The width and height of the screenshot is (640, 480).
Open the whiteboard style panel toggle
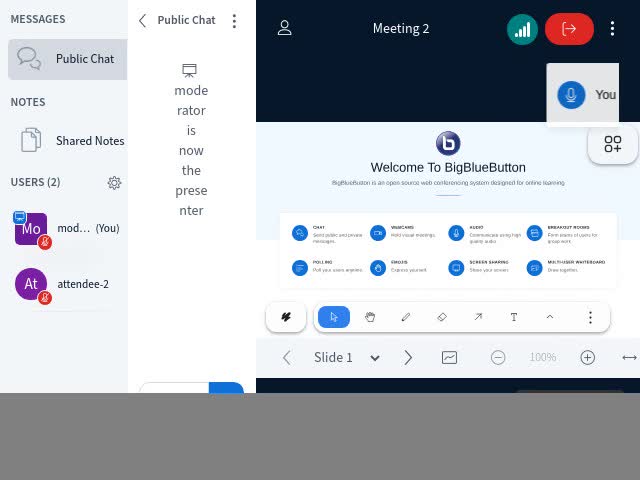pyautogui.click(x=286, y=317)
